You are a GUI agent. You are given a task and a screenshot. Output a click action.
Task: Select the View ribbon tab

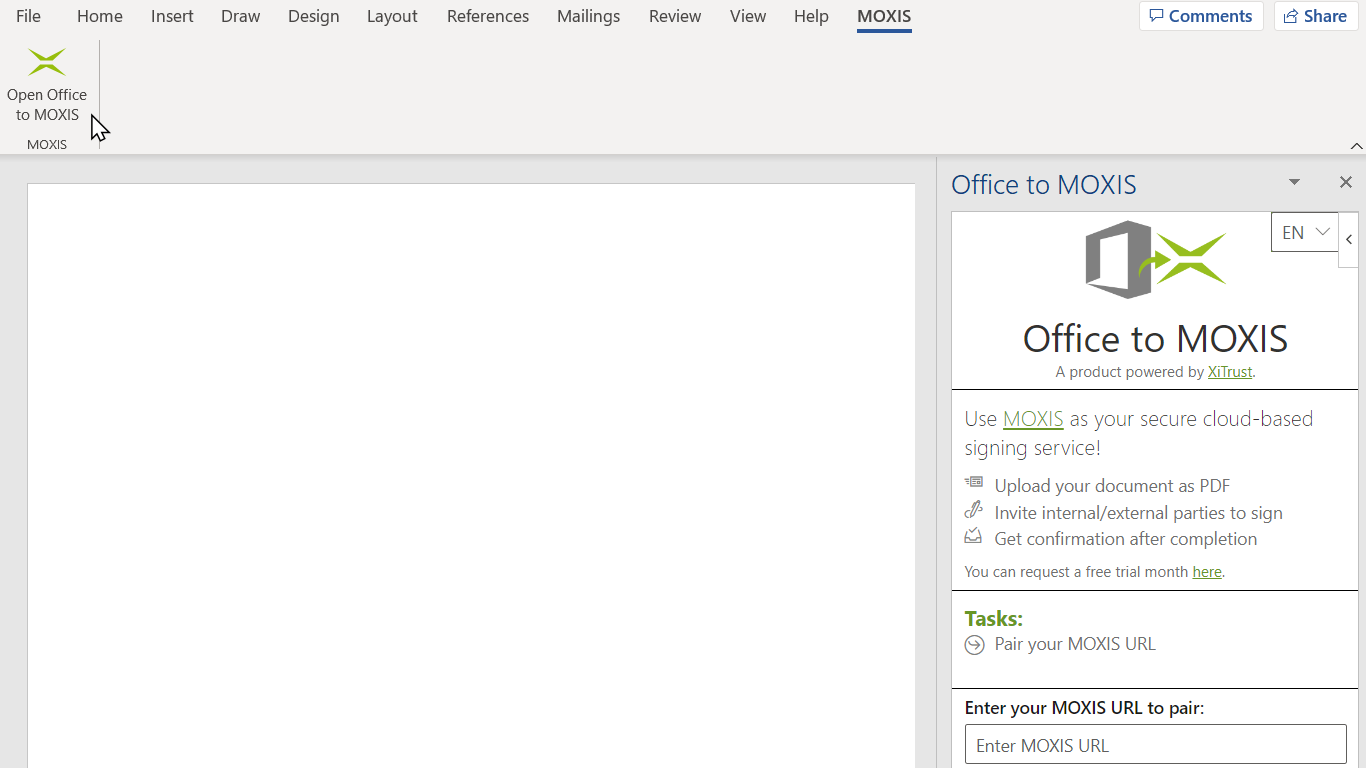click(748, 16)
